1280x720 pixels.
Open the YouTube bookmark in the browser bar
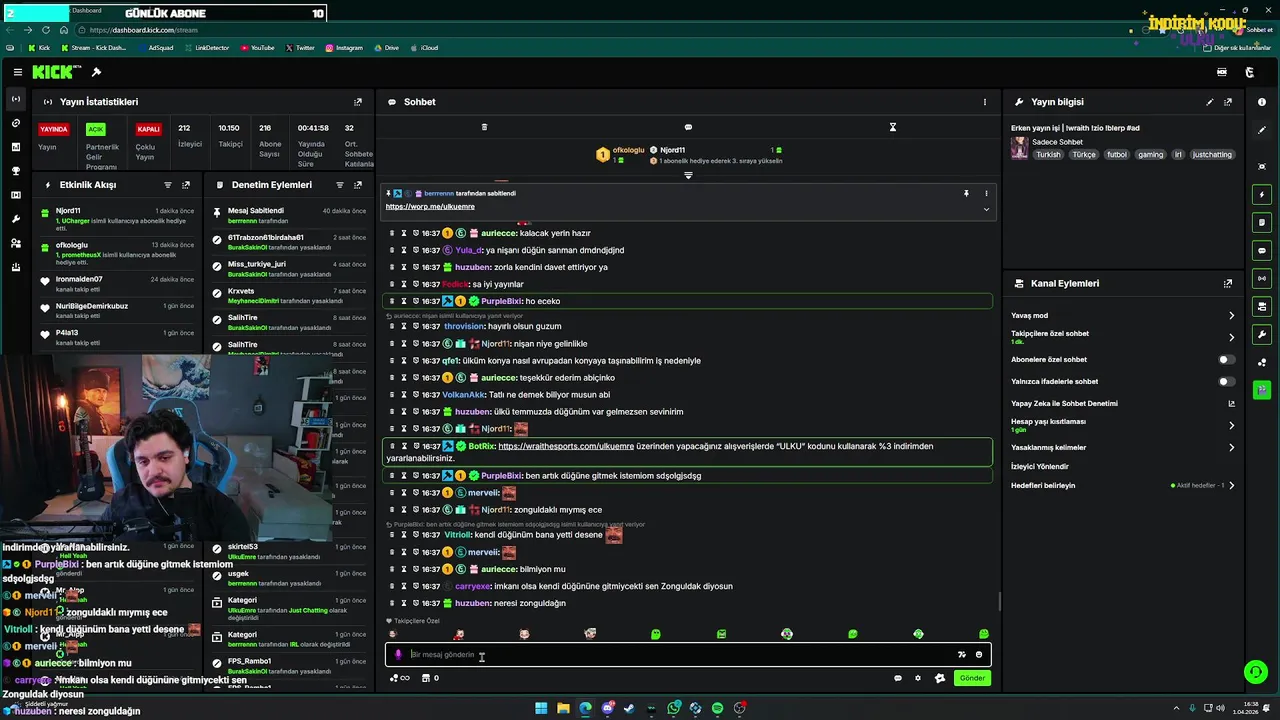[257, 47]
